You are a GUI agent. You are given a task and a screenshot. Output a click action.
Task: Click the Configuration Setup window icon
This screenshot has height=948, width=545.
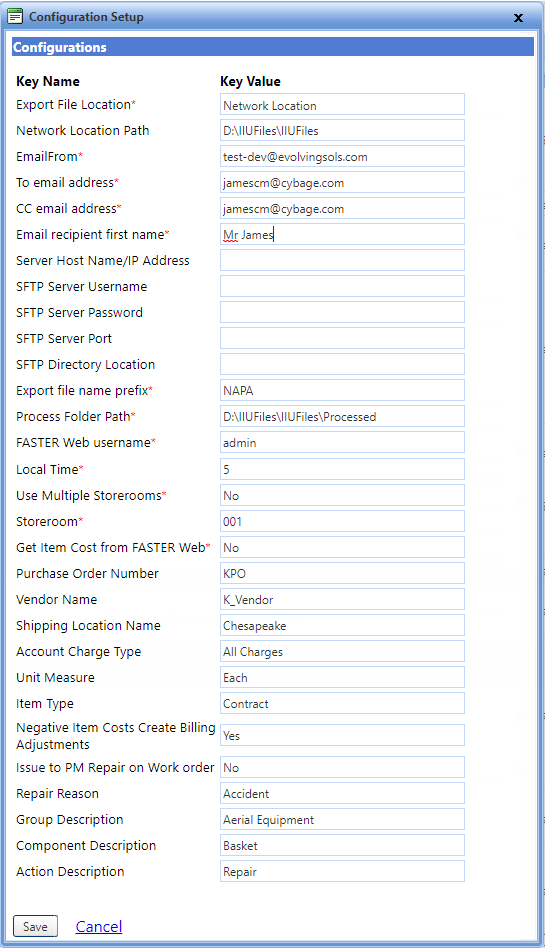(x=15, y=16)
